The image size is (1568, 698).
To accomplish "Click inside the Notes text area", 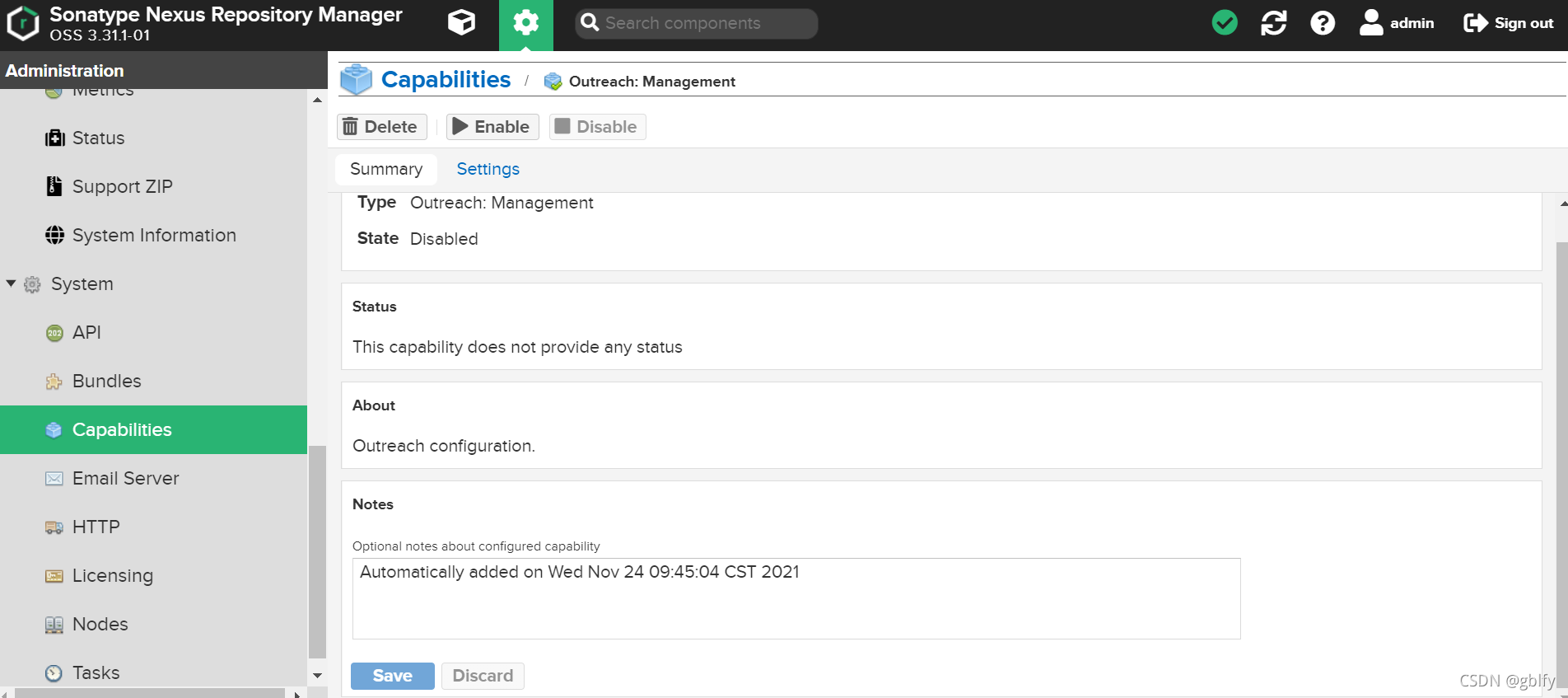I will click(x=796, y=599).
